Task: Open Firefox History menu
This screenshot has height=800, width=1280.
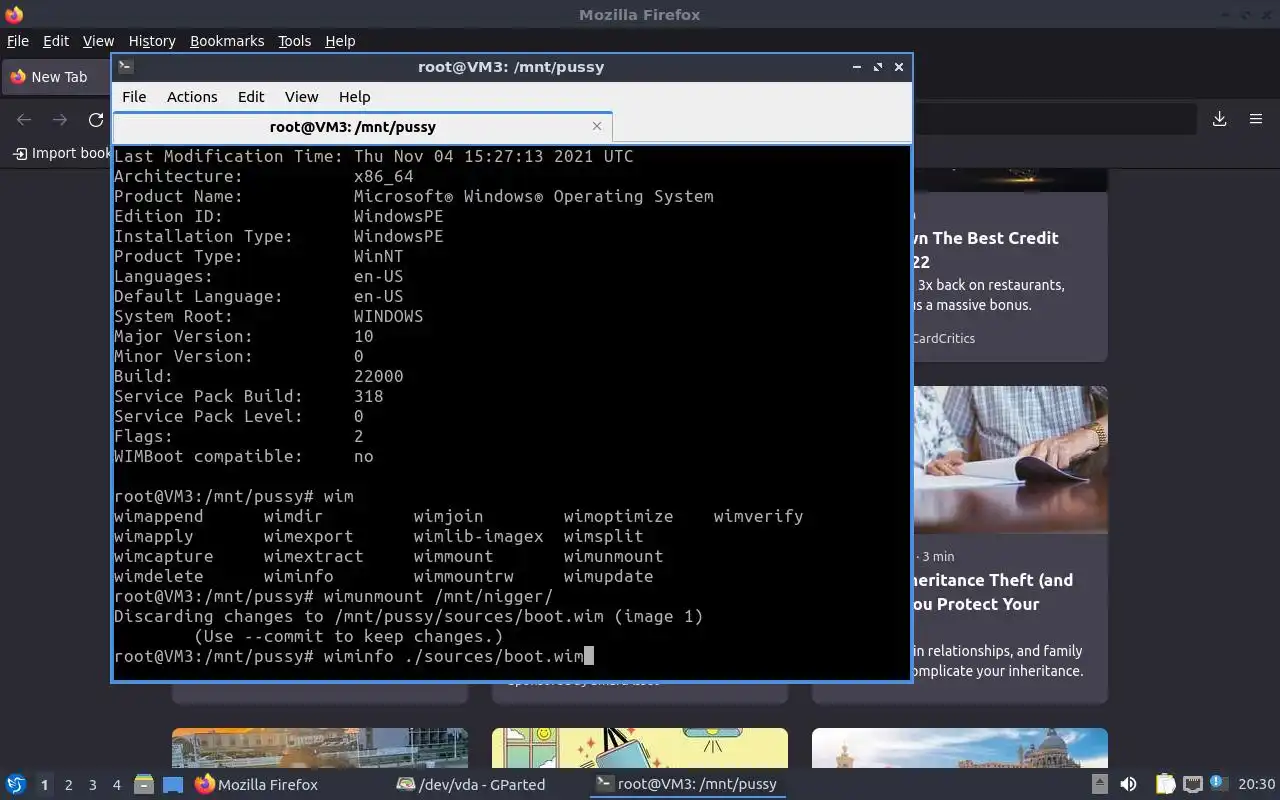Action: [x=152, y=41]
